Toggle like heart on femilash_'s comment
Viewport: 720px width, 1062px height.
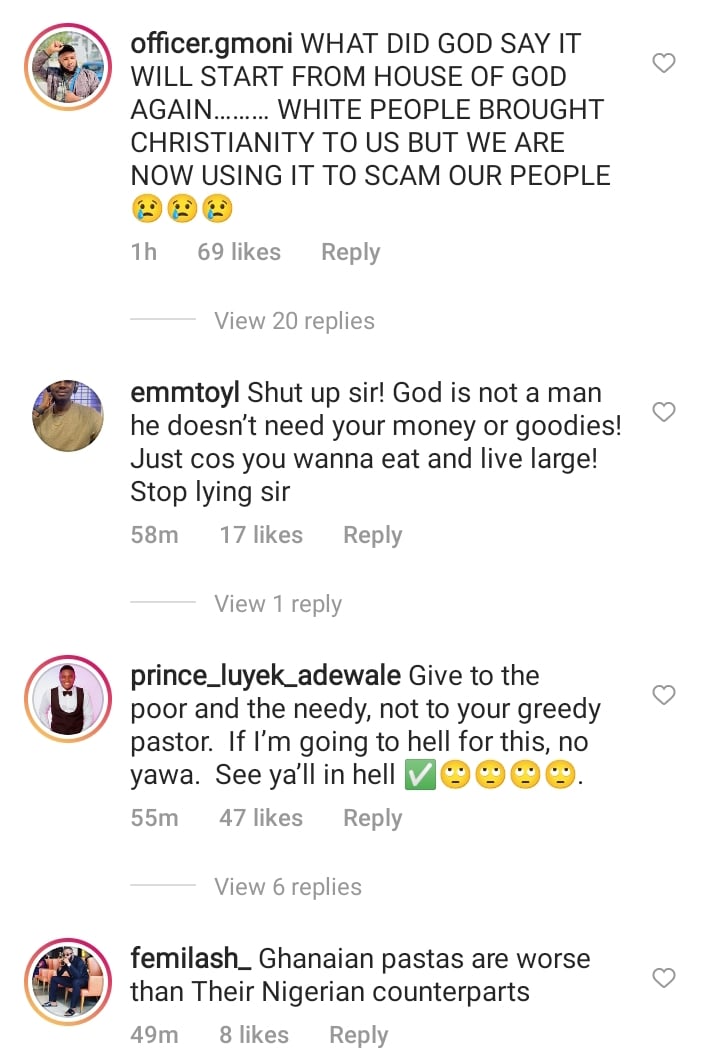point(664,978)
